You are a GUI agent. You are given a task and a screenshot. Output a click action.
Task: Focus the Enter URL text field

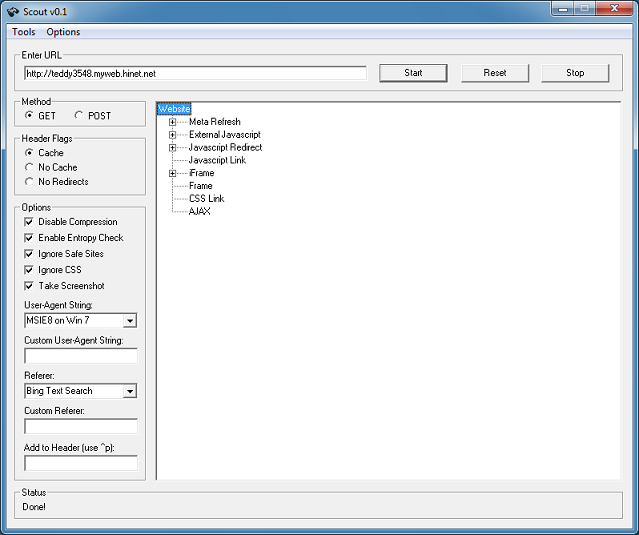[195, 73]
